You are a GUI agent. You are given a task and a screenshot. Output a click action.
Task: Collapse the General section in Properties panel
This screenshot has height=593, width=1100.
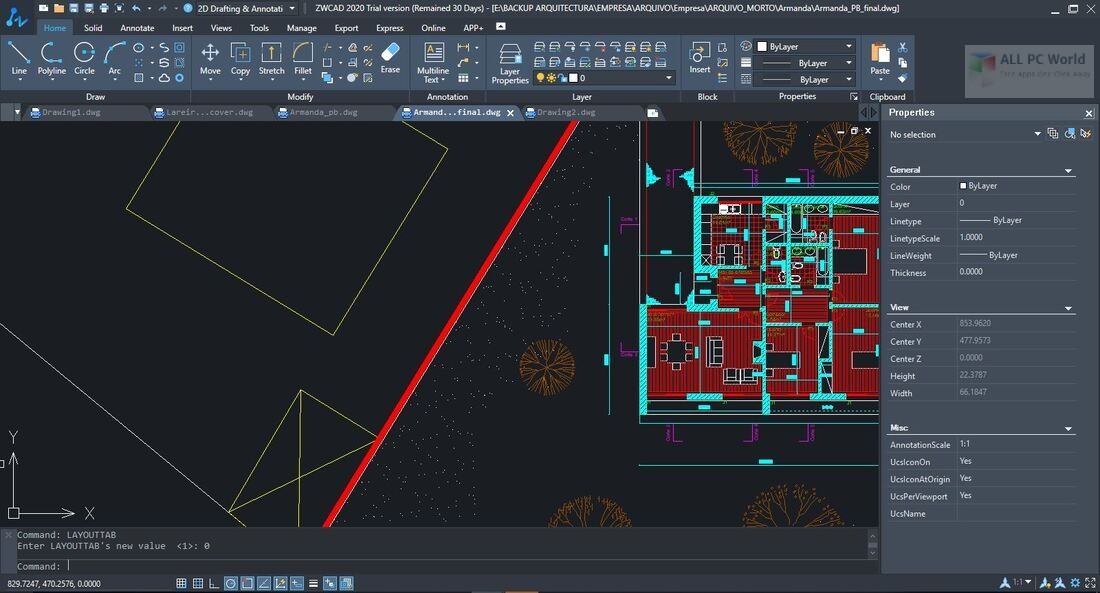[x=1068, y=171]
